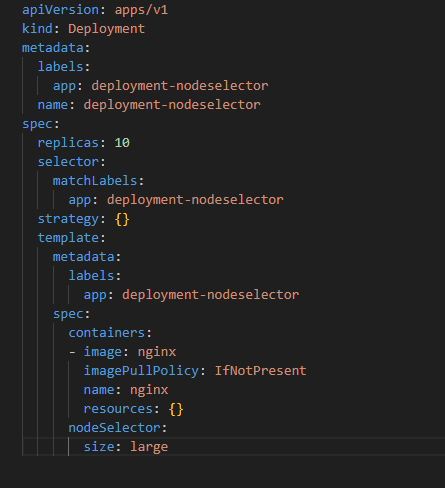Screen dimensions: 445x488
Task: Click the empty braces after resources
Action: pos(176,409)
